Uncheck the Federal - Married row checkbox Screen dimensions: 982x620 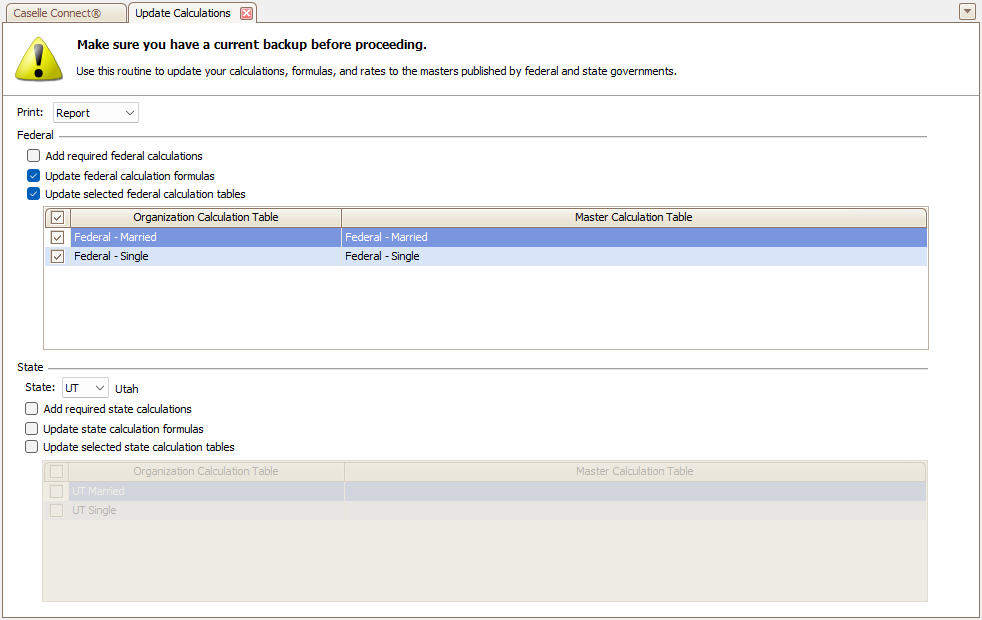point(58,237)
